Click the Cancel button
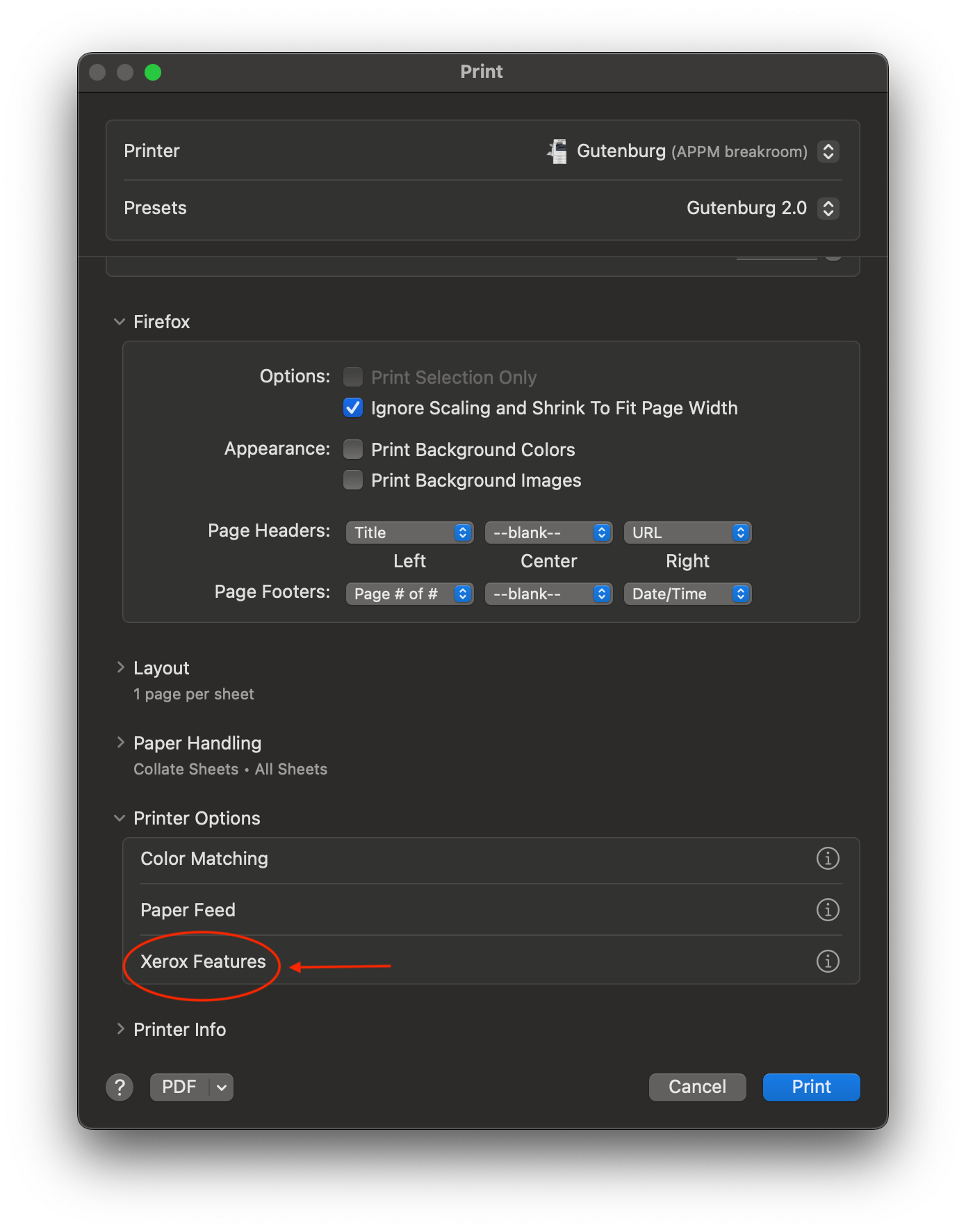 click(697, 1087)
